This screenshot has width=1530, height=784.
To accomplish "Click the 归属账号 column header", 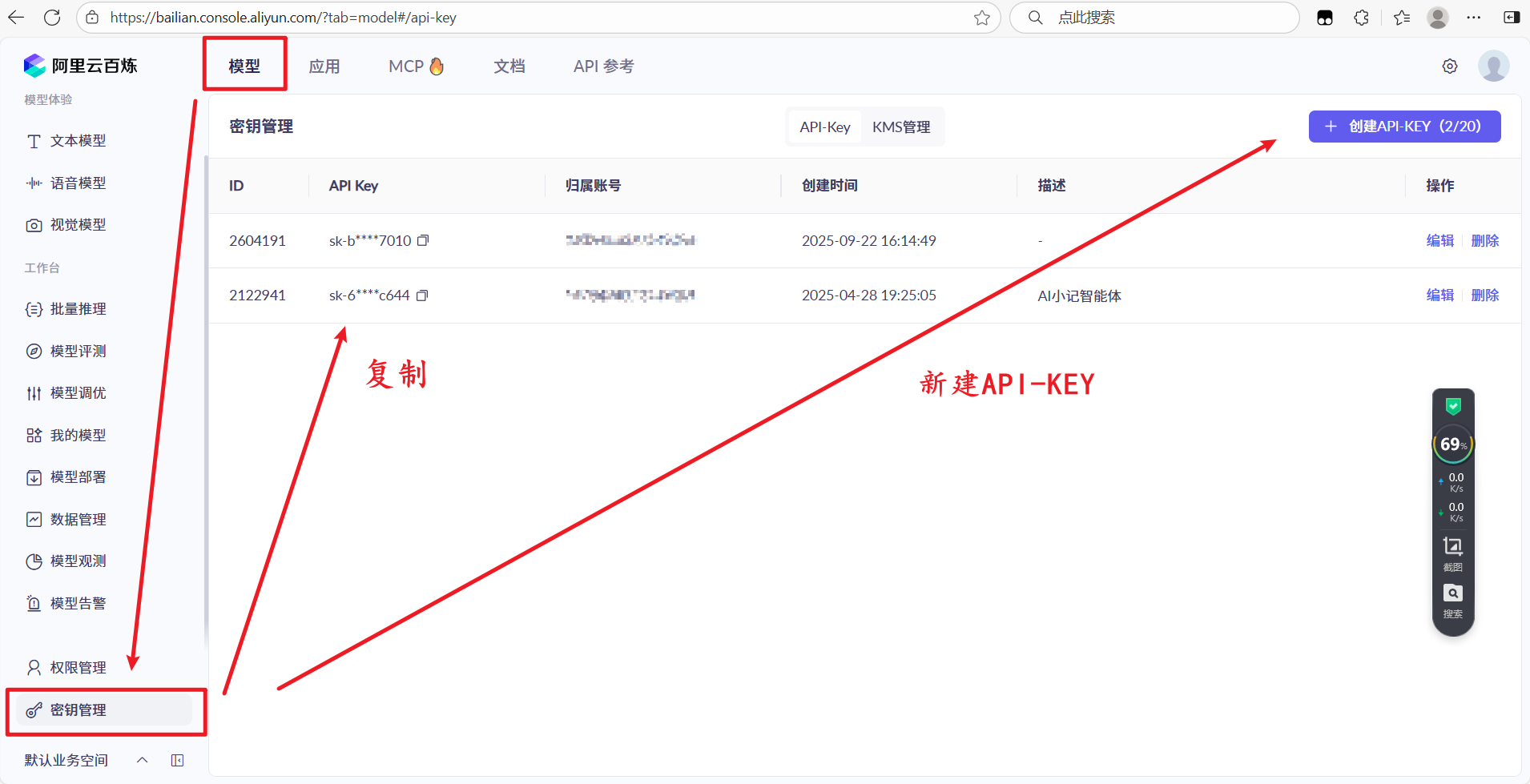I will click(593, 186).
